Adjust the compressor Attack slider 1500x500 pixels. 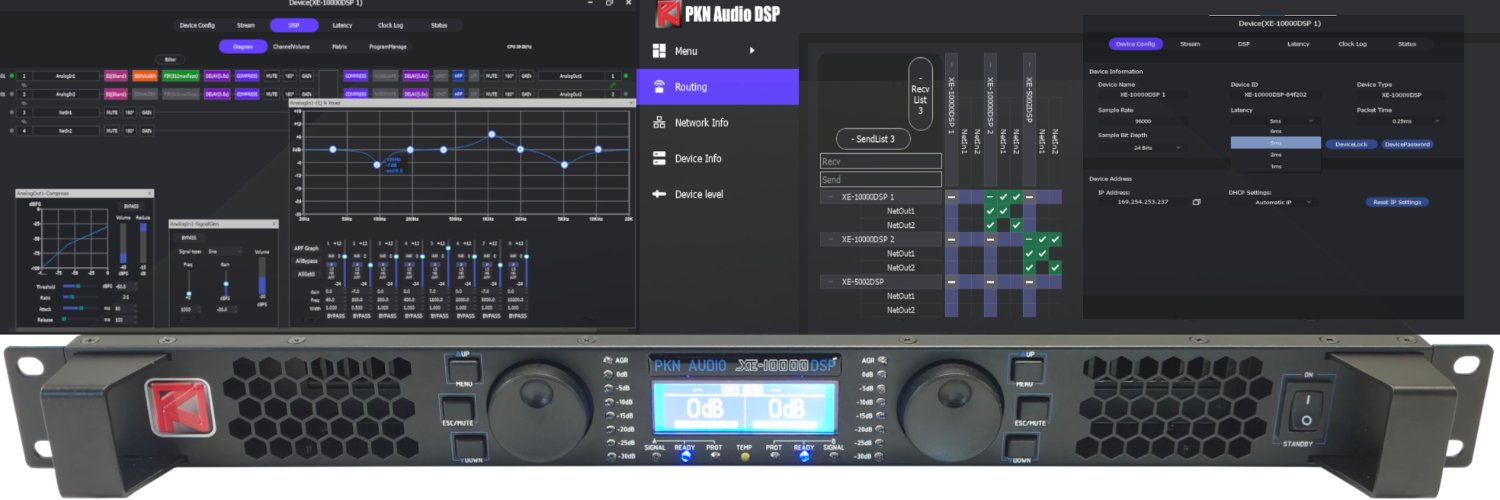(80, 308)
